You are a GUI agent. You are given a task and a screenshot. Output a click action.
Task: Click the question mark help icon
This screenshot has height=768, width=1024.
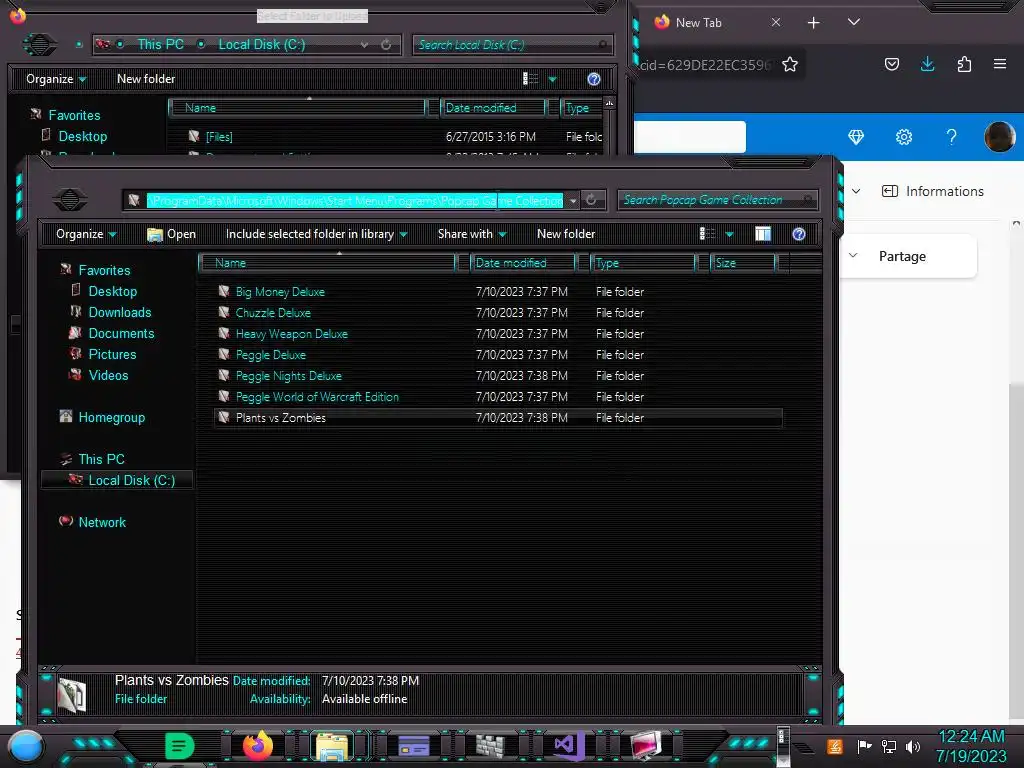(x=952, y=137)
